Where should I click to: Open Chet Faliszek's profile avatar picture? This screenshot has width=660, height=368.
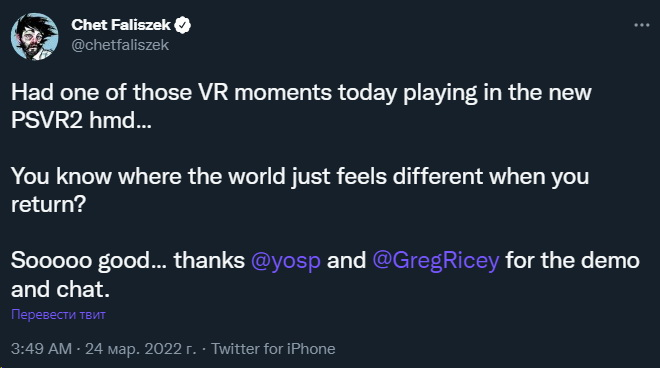pyautogui.click(x=35, y=37)
